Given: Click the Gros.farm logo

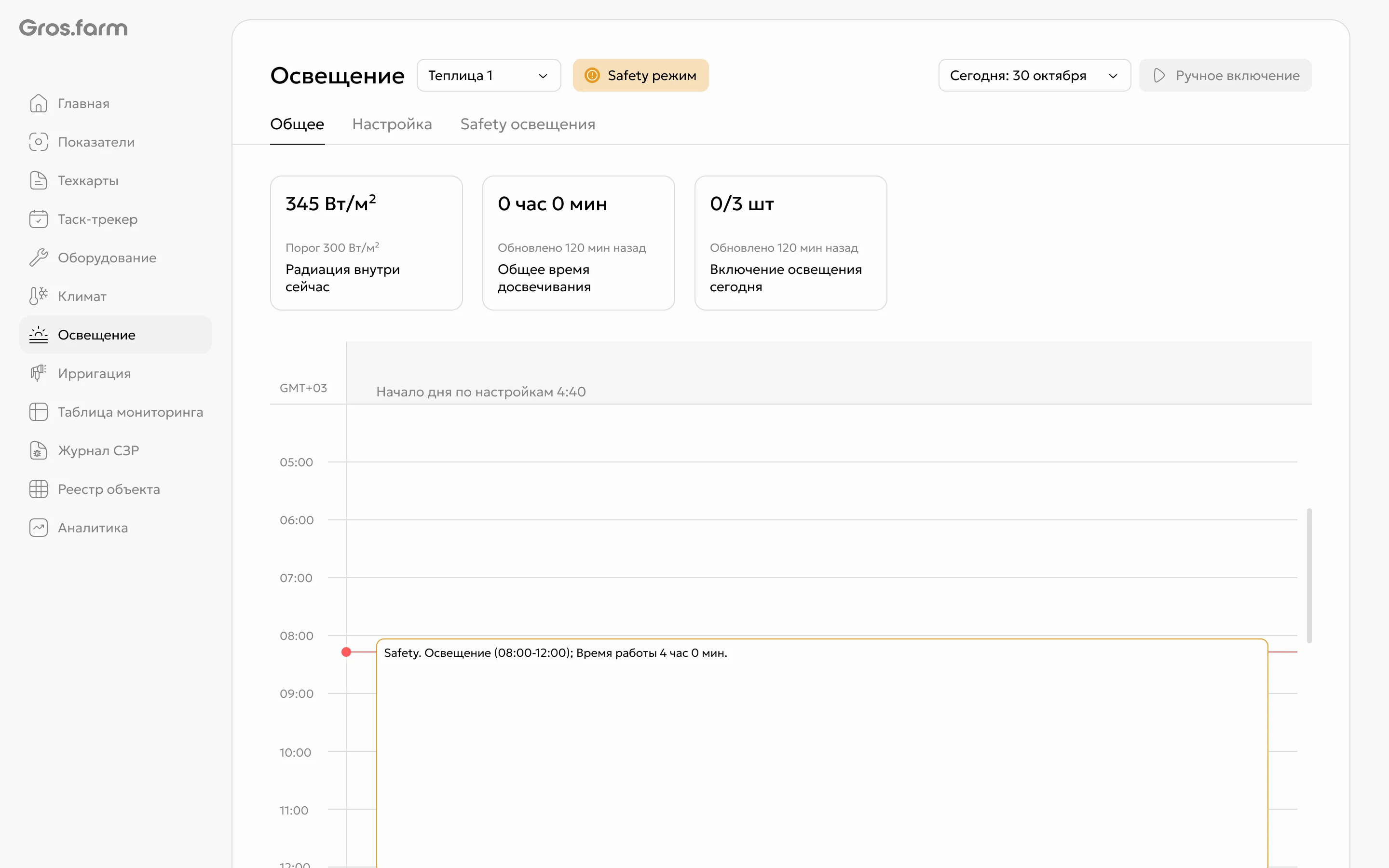Looking at the screenshot, I should pos(73,28).
